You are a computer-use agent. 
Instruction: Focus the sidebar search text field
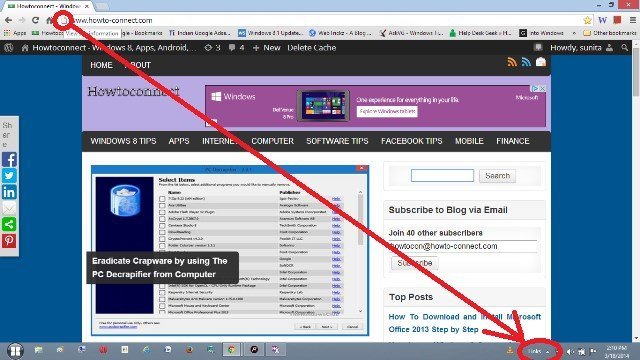point(442,176)
